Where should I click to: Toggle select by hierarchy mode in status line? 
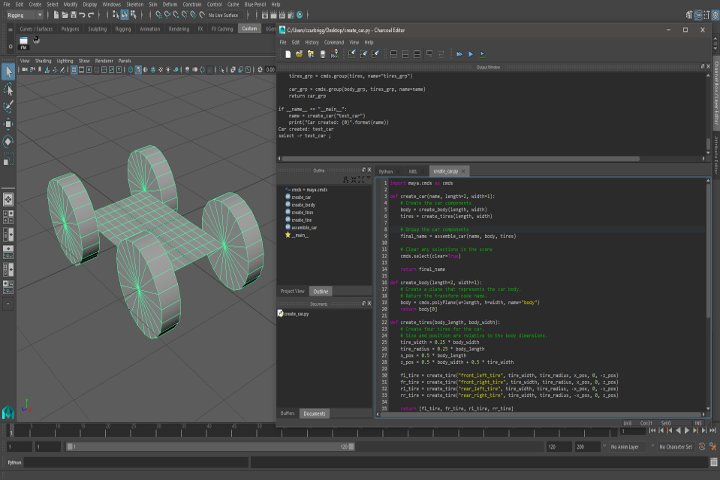point(116,15)
